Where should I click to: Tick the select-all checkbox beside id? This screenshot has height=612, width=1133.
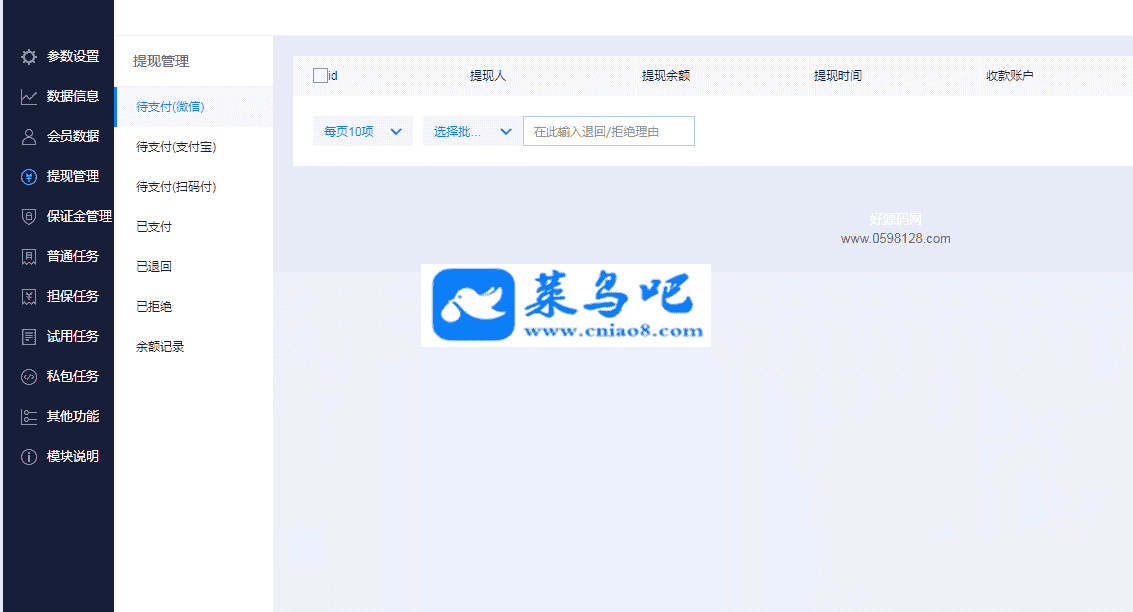pos(320,75)
